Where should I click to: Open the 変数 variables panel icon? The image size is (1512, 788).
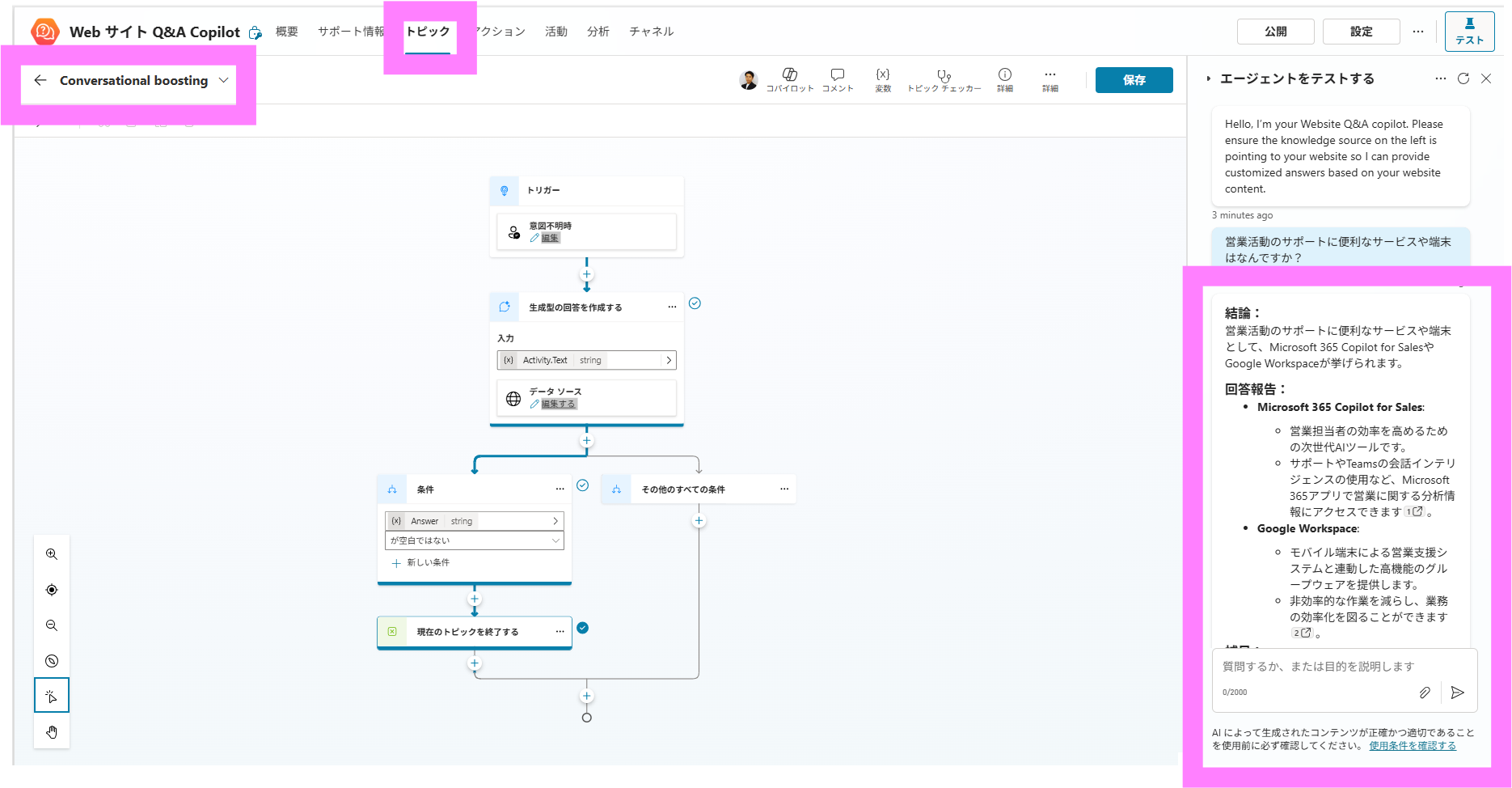tap(883, 79)
